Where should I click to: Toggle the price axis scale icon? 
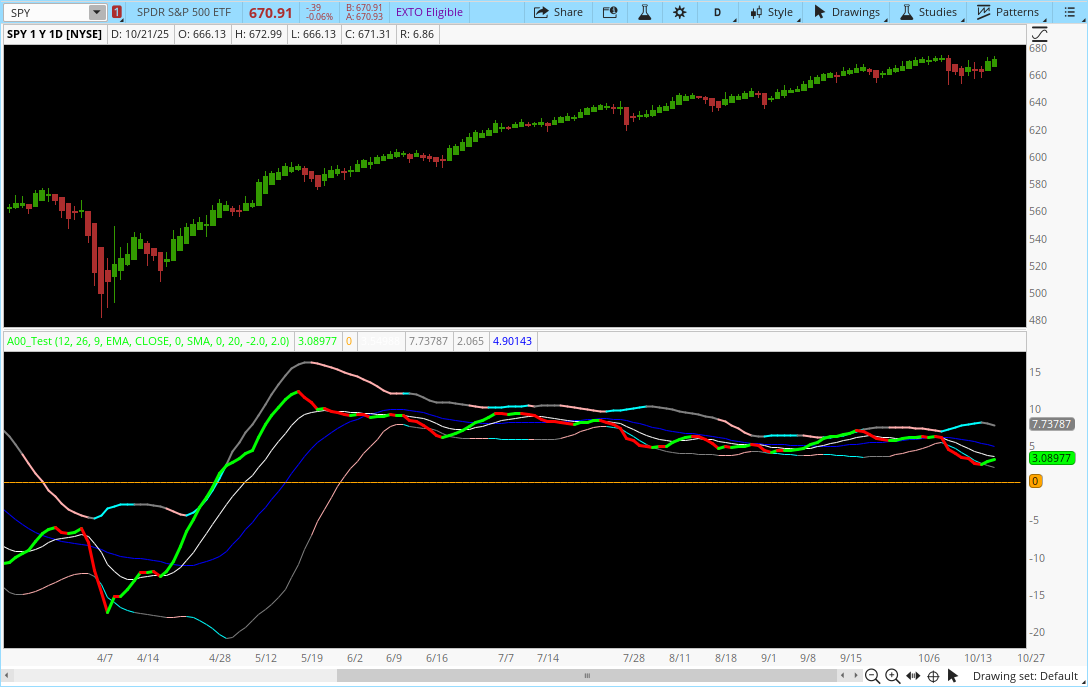1038,34
